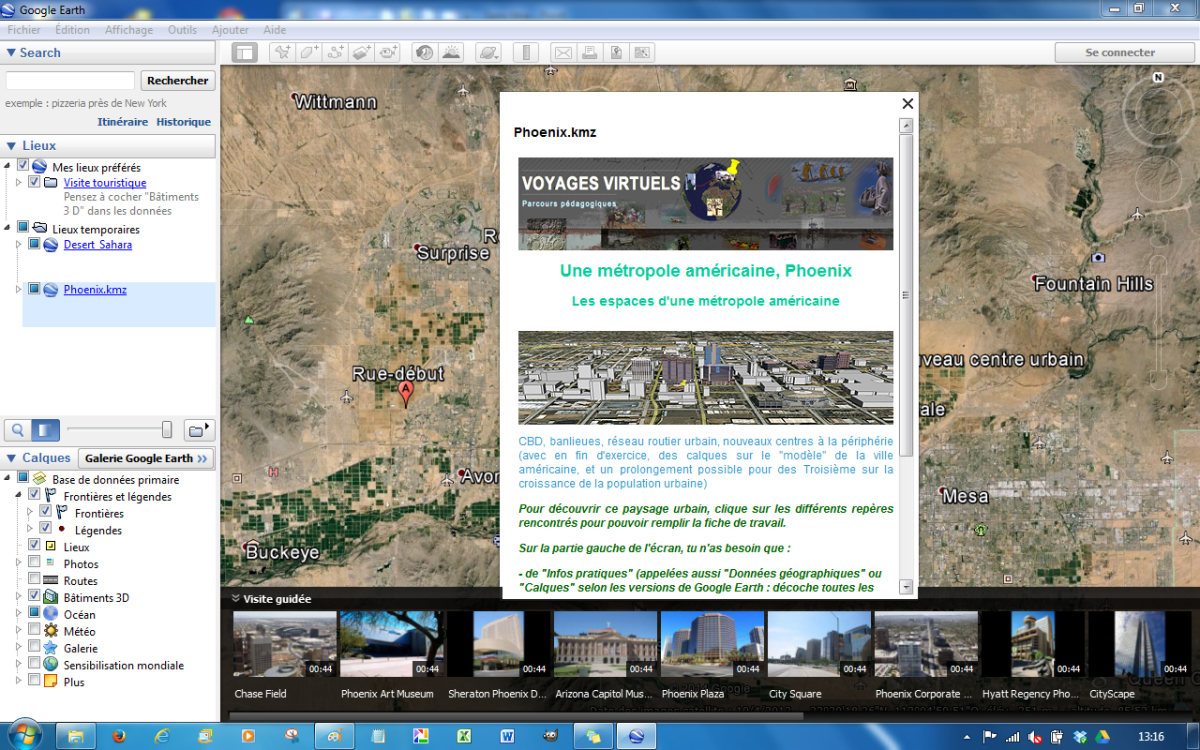The image size is (1200, 750).
Task: Add a placemark with the pushpin tool
Action: [282, 52]
